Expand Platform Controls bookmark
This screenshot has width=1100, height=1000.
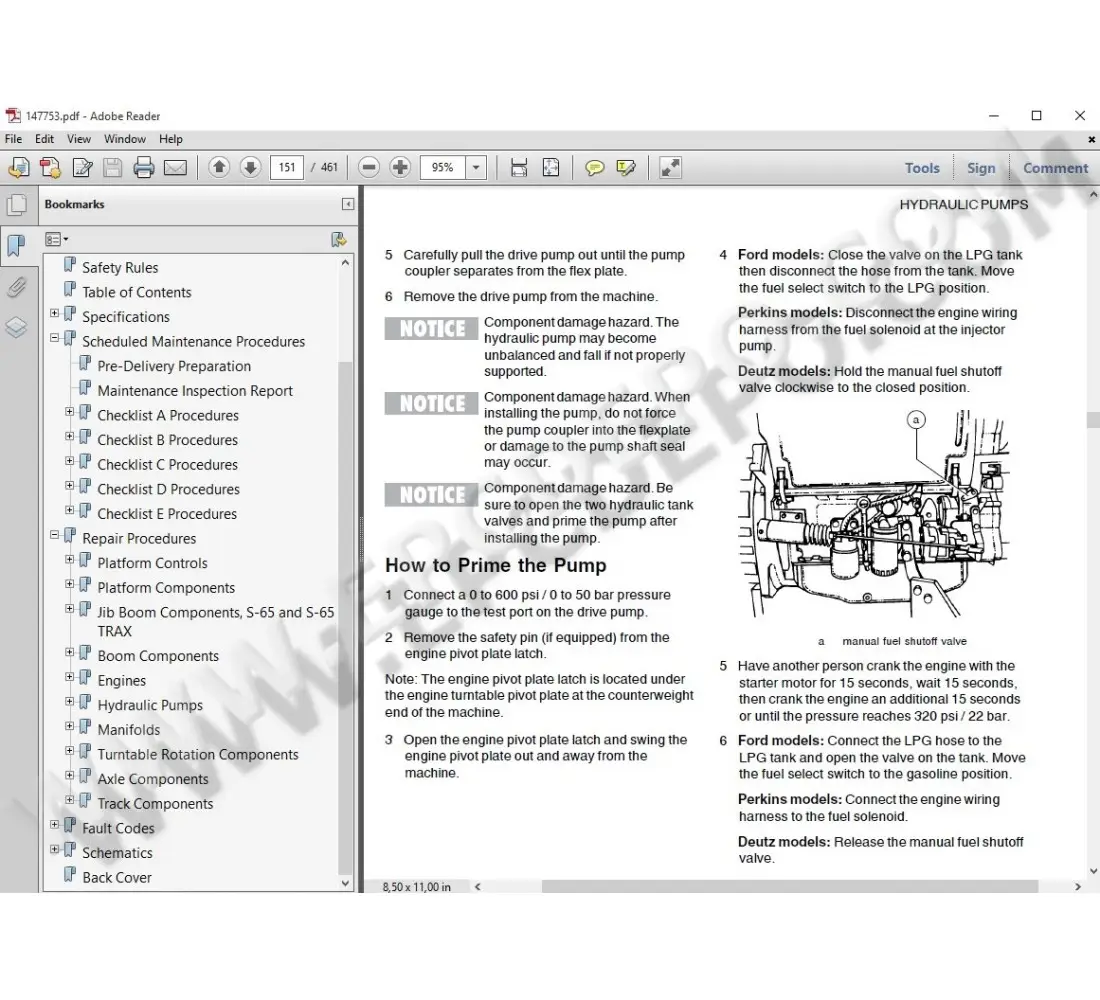(69, 559)
